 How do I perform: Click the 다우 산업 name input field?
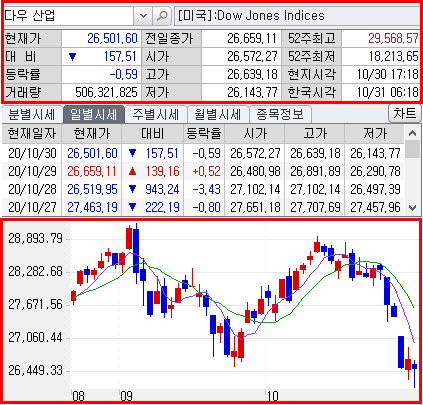(x=69, y=16)
